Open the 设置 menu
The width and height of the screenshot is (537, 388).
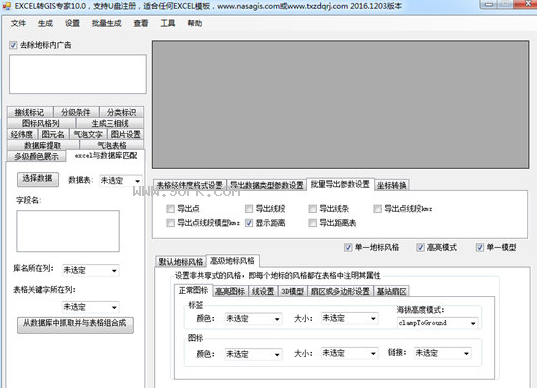coord(72,23)
